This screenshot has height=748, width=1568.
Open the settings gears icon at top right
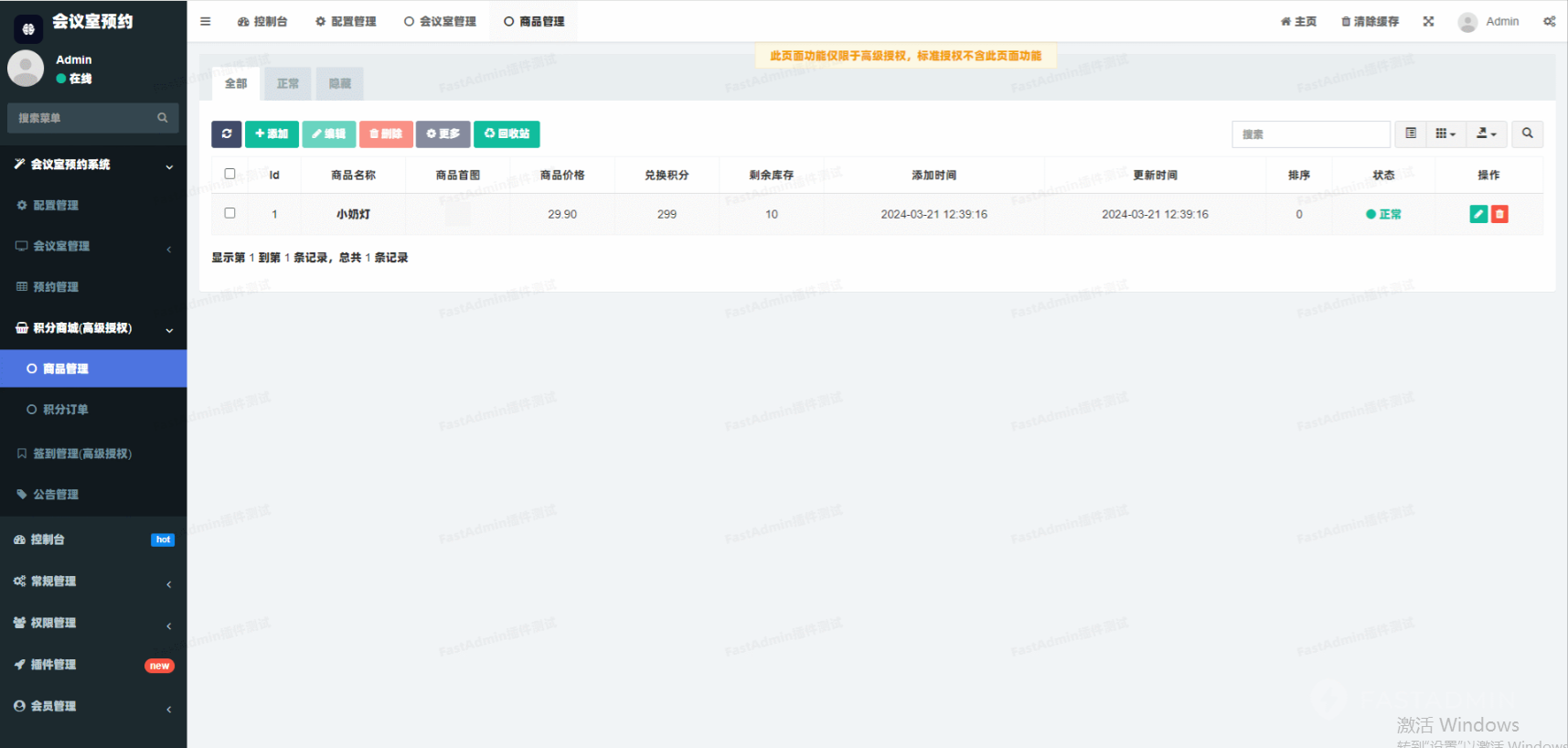click(x=1549, y=21)
